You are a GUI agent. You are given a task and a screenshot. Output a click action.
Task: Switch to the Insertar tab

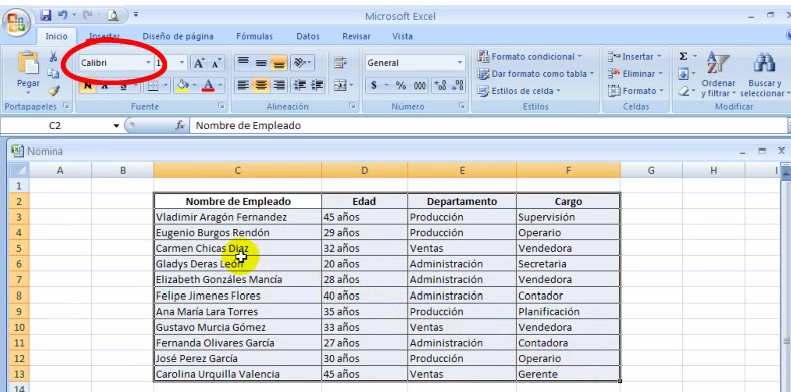104,36
